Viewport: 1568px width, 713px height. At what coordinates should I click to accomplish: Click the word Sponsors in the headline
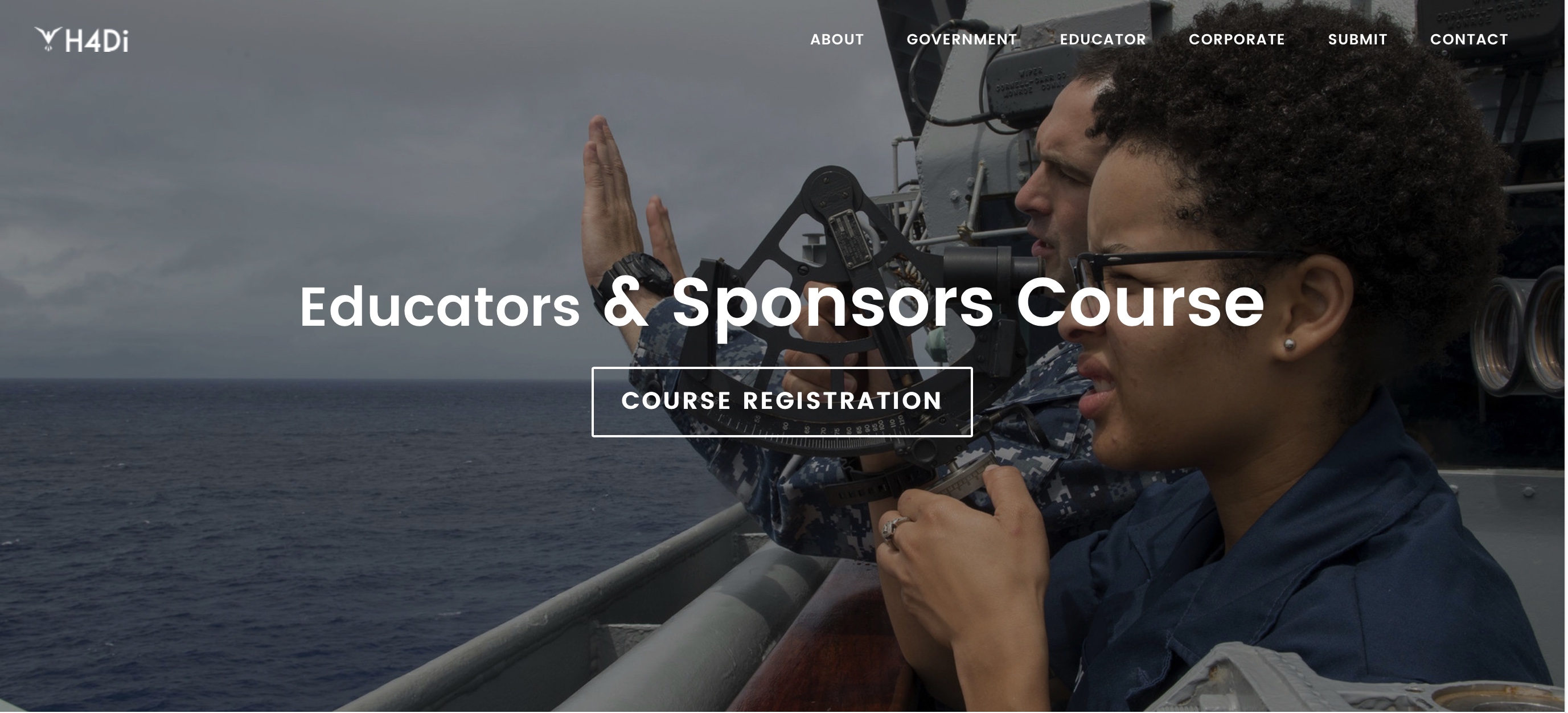tap(833, 305)
